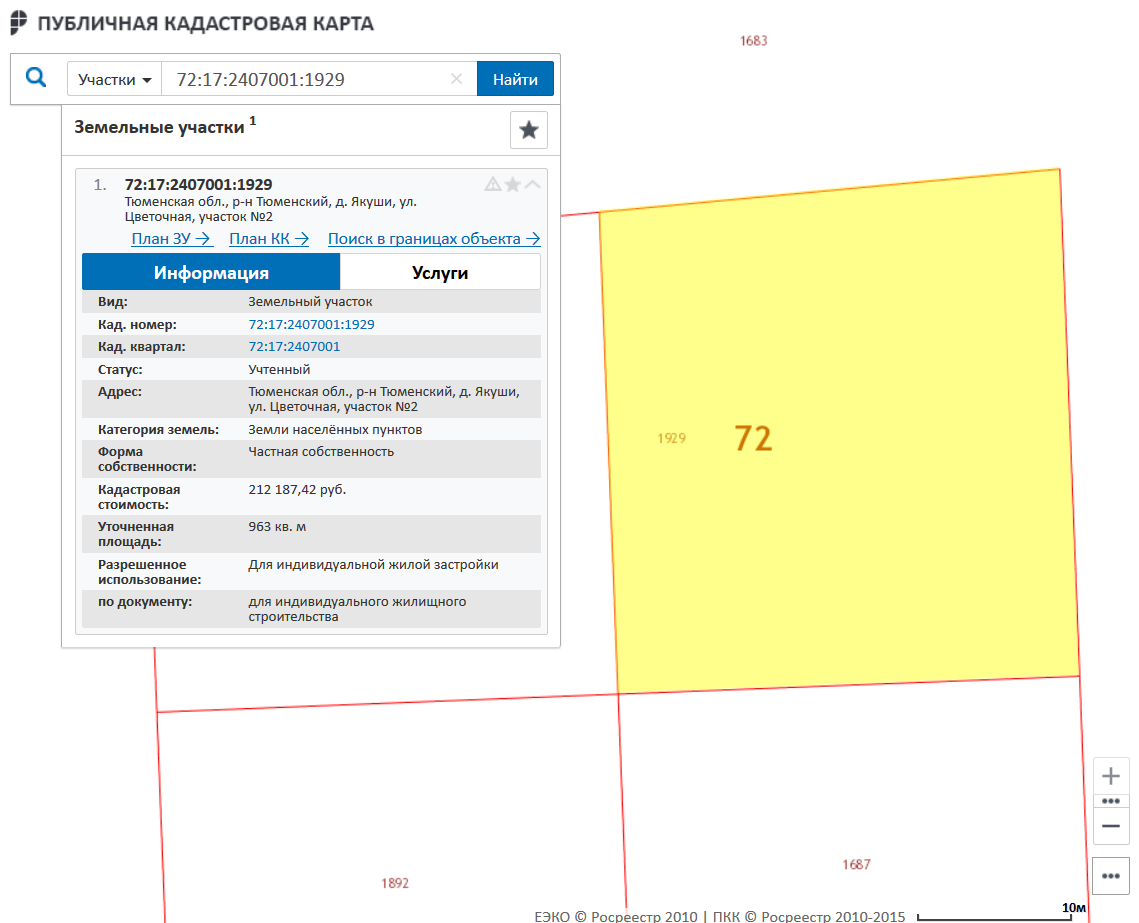The width and height of the screenshot is (1139, 923).
Task: Open the План ЗУ link
Action: (172, 238)
